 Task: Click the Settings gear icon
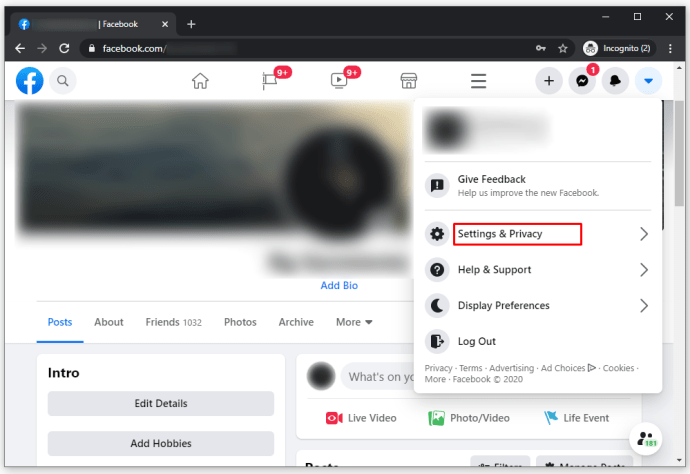pyautogui.click(x=437, y=234)
